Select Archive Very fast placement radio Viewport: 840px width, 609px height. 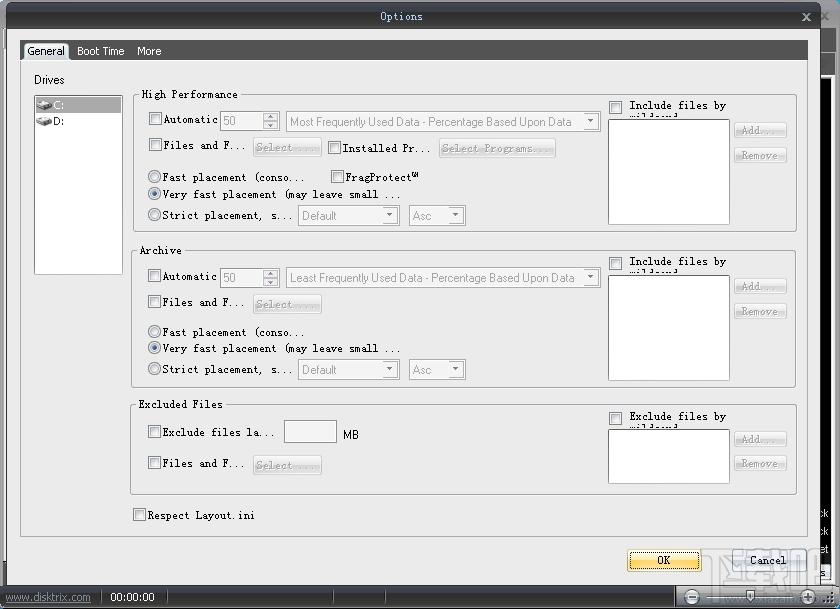pyautogui.click(x=154, y=348)
